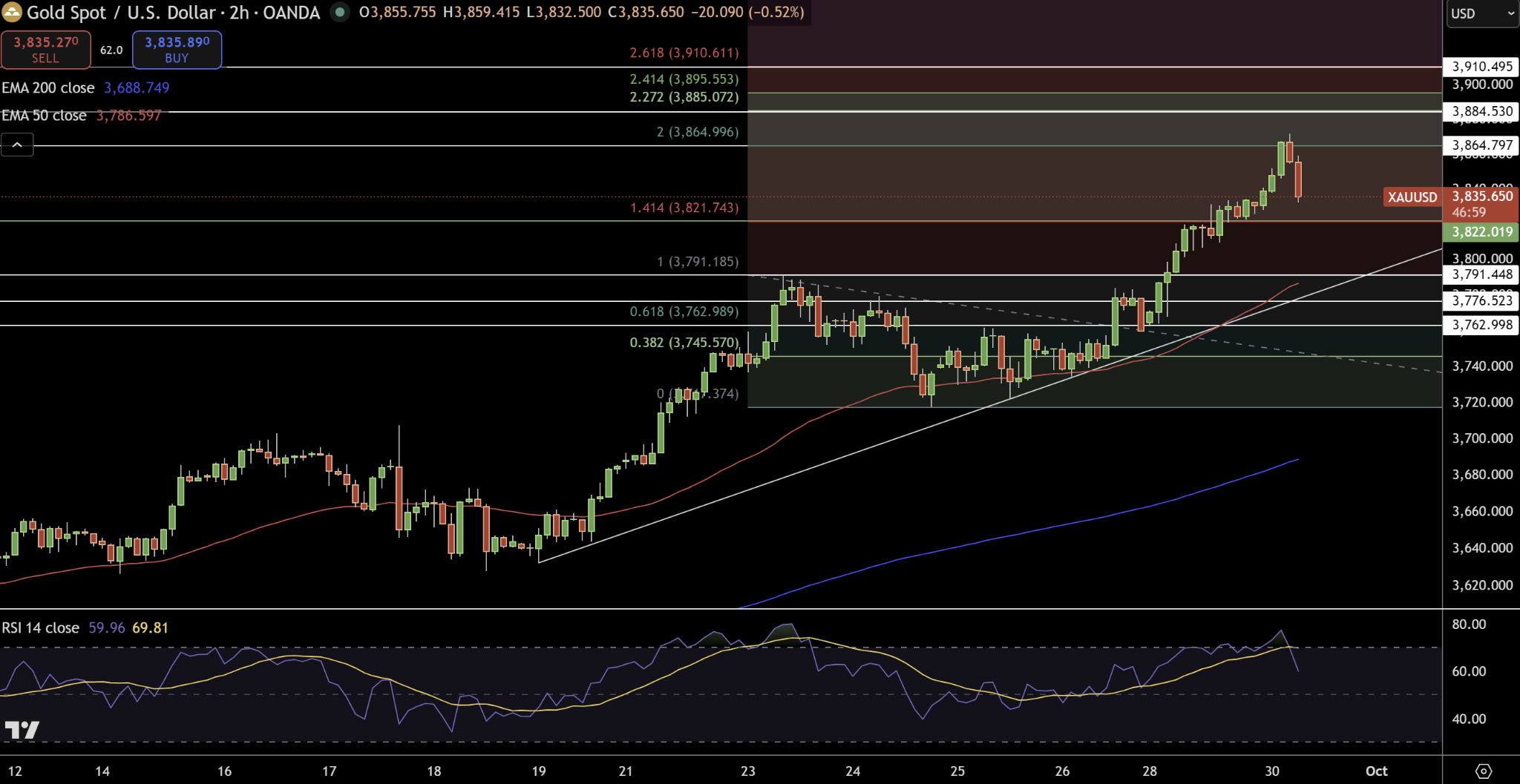Click the 3,884.530 price axis label
1520x784 pixels.
(1482, 112)
